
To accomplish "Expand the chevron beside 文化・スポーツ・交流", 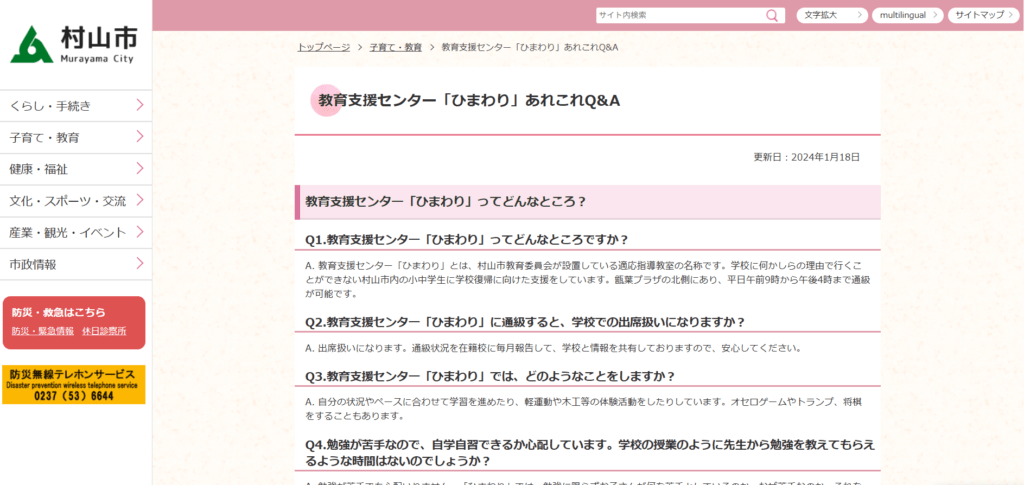I will [140, 200].
